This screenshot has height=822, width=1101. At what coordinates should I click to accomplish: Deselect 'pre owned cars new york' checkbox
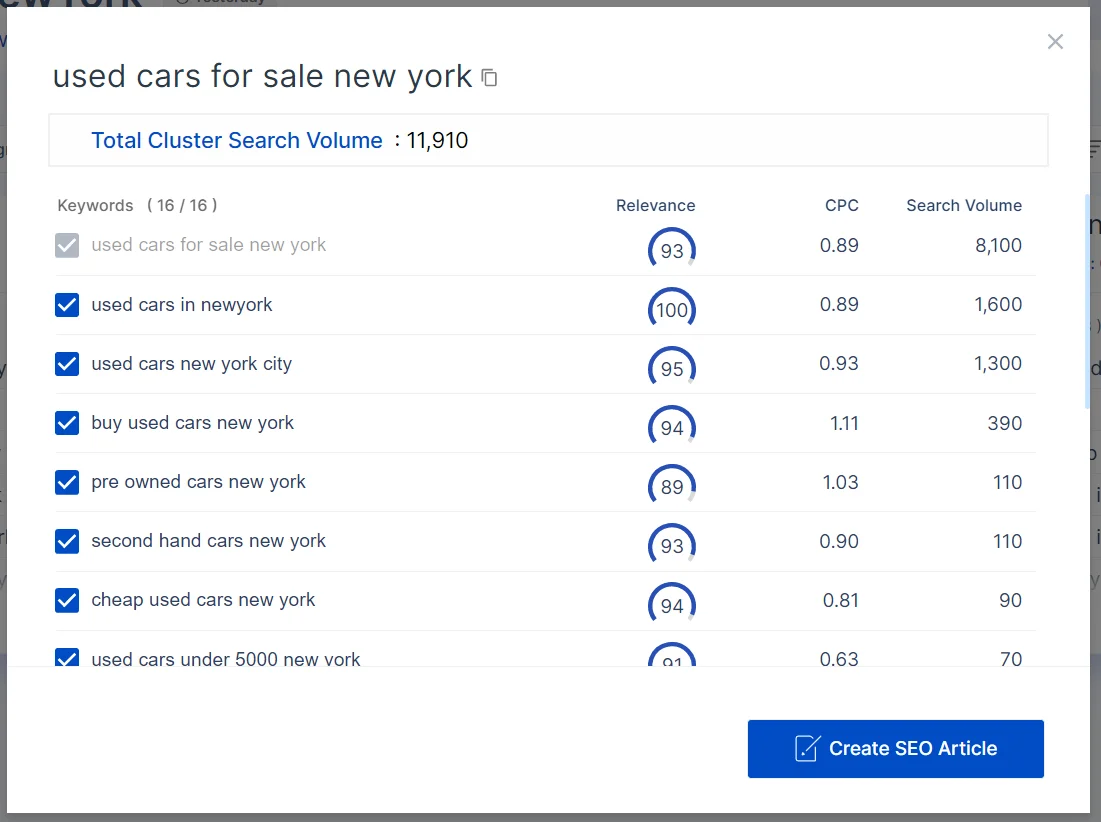tap(67, 482)
